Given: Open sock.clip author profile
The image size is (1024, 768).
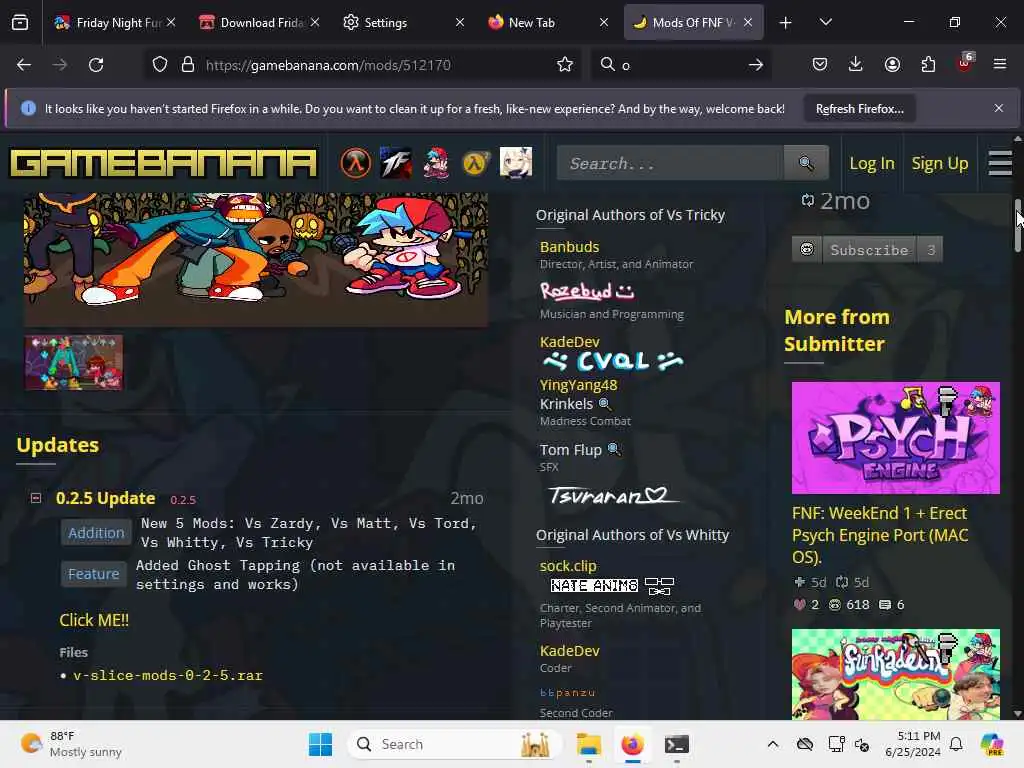Looking at the screenshot, I should pos(568,566).
